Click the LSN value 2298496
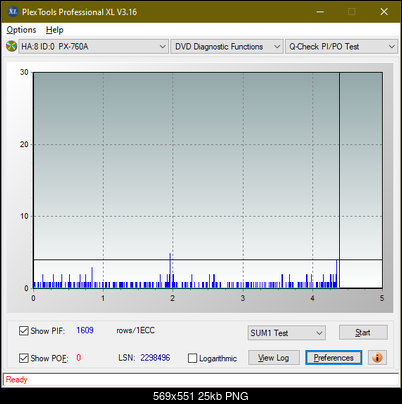Screen dimensions: 402x404 [155, 358]
